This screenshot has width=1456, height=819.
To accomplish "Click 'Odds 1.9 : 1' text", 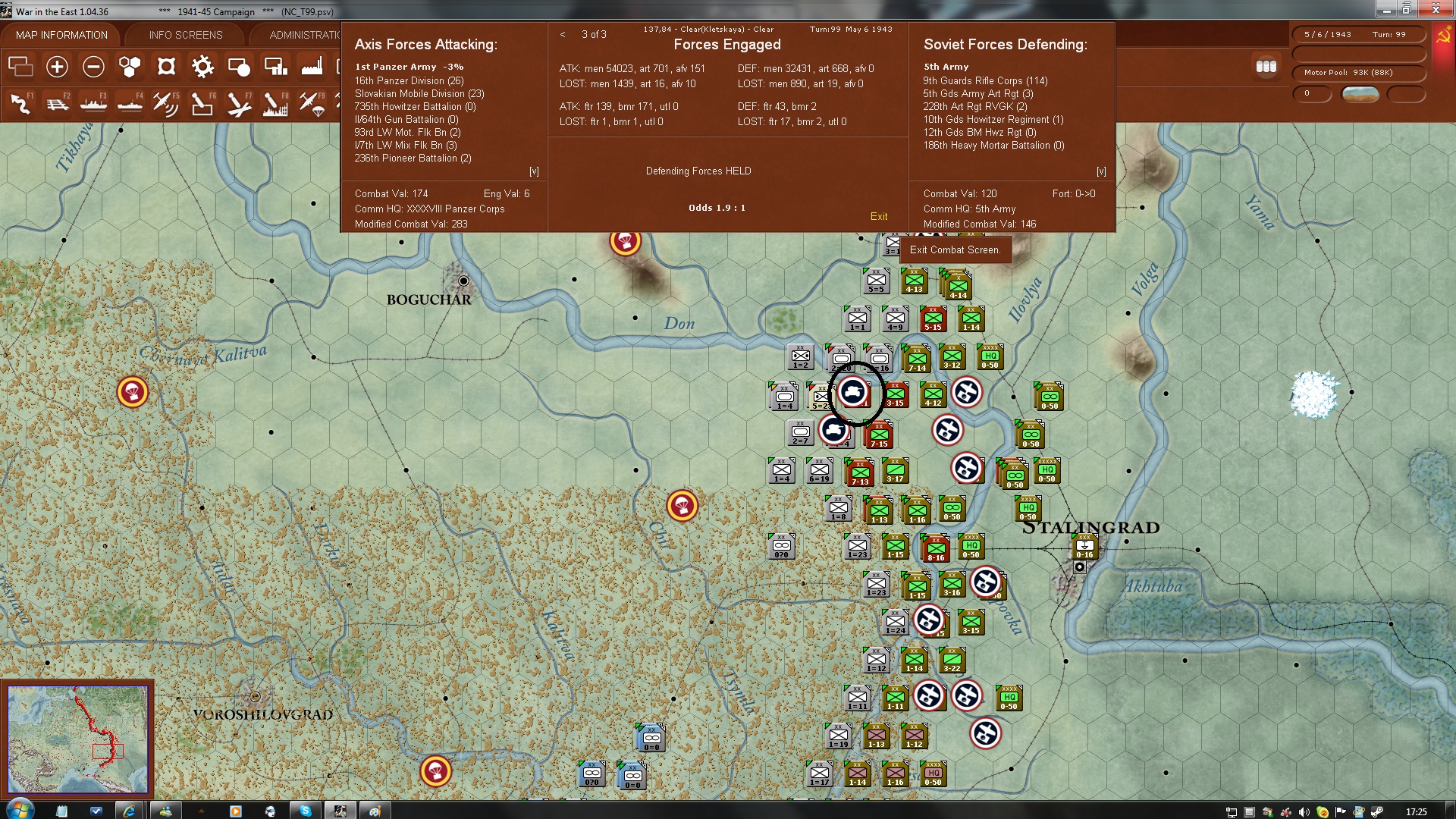I will tap(717, 208).
